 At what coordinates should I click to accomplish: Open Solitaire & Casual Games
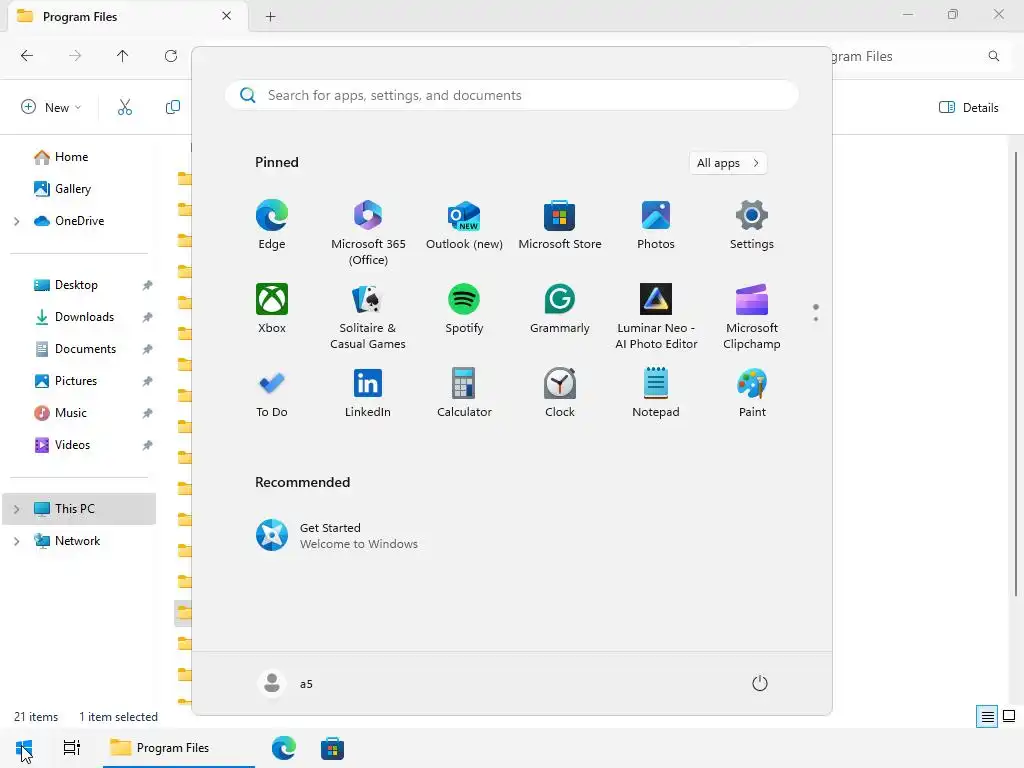[368, 317]
